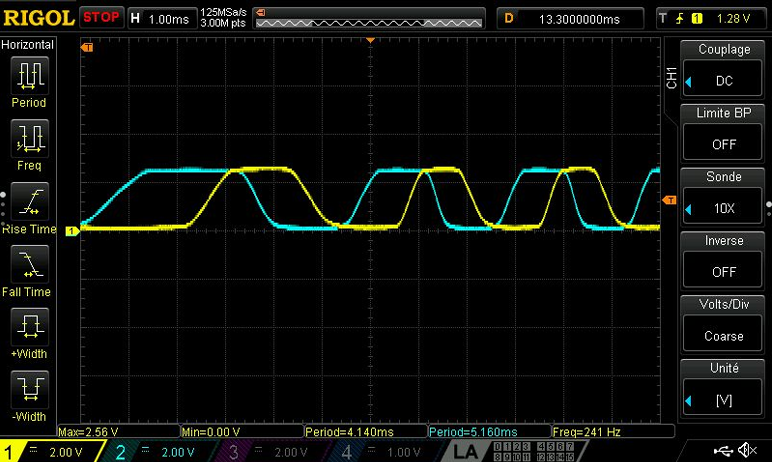This screenshot has height=462, width=772.
Task: Switch to channel 2 tab
Action: [150, 452]
